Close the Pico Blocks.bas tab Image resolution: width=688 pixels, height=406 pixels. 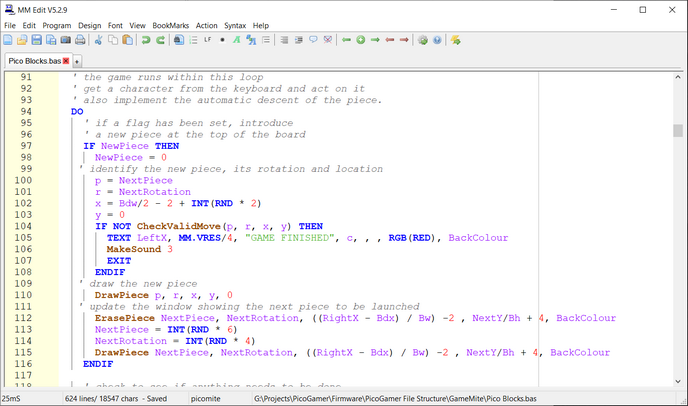point(66,61)
